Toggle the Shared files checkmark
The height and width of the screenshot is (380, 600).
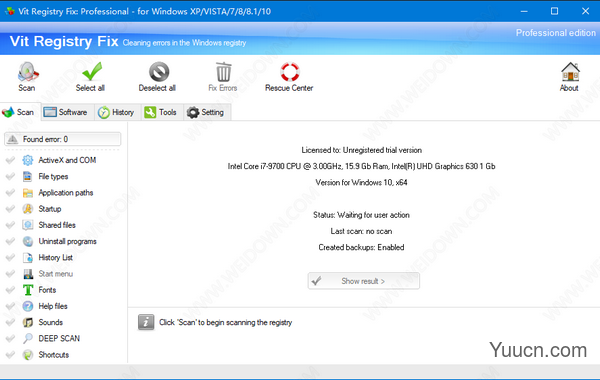pyautogui.click(x=10, y=225)
